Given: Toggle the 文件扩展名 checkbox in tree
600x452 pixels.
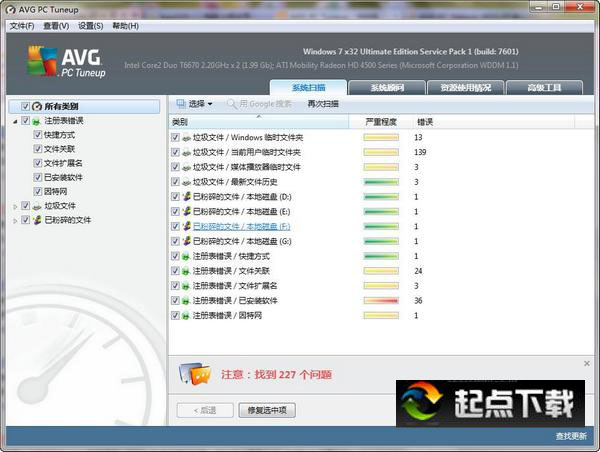Looking at the screenshot, I should click(x=38, y=163).
